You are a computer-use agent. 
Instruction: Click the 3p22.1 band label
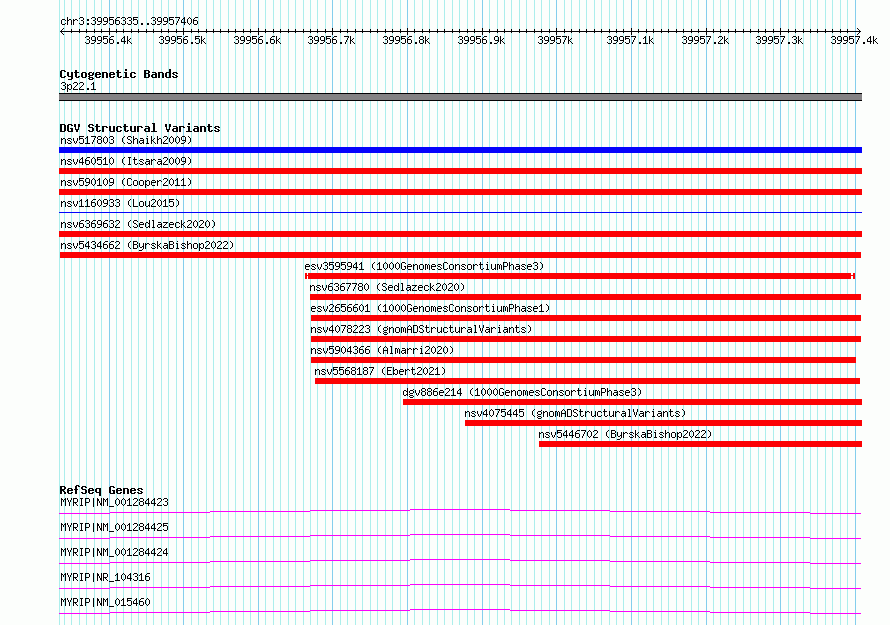(78, 86)
